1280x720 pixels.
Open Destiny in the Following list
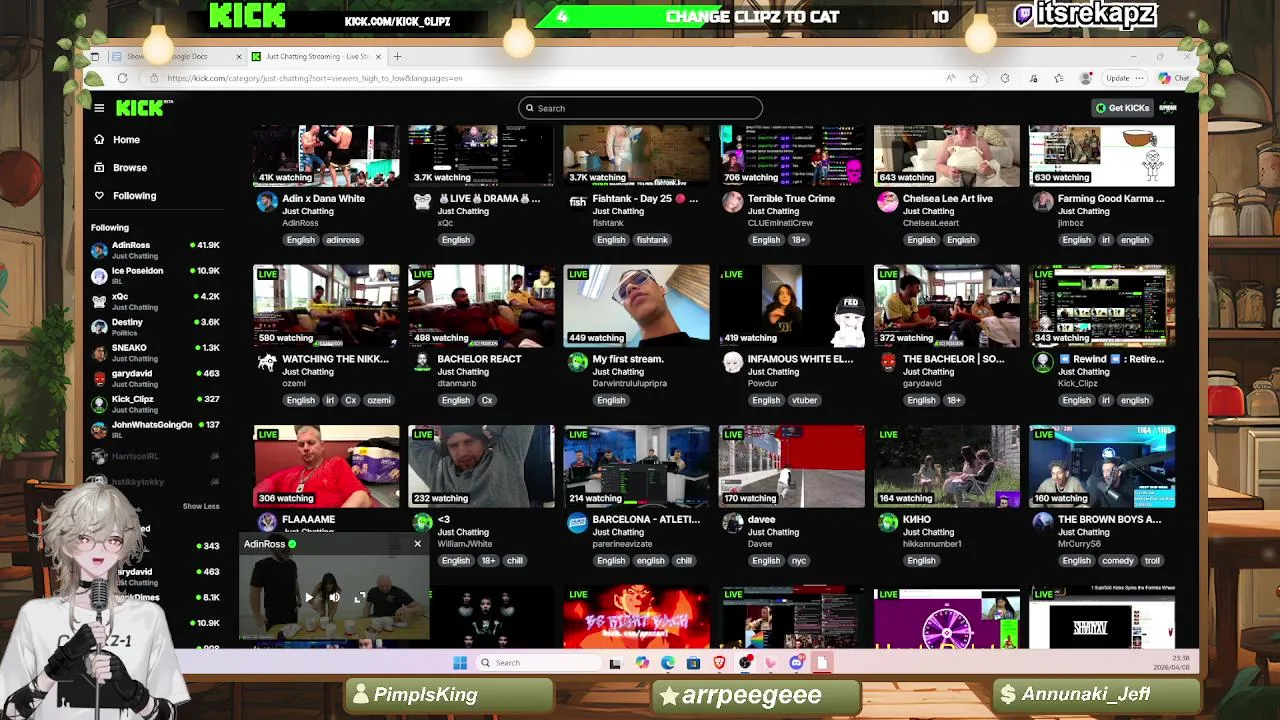click(155, 327)
